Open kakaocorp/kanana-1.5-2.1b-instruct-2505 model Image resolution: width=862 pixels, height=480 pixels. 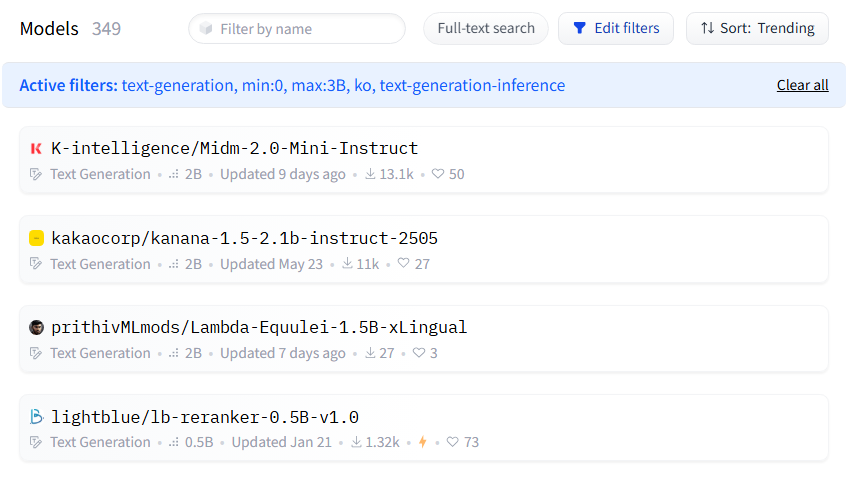coord(245,238)
